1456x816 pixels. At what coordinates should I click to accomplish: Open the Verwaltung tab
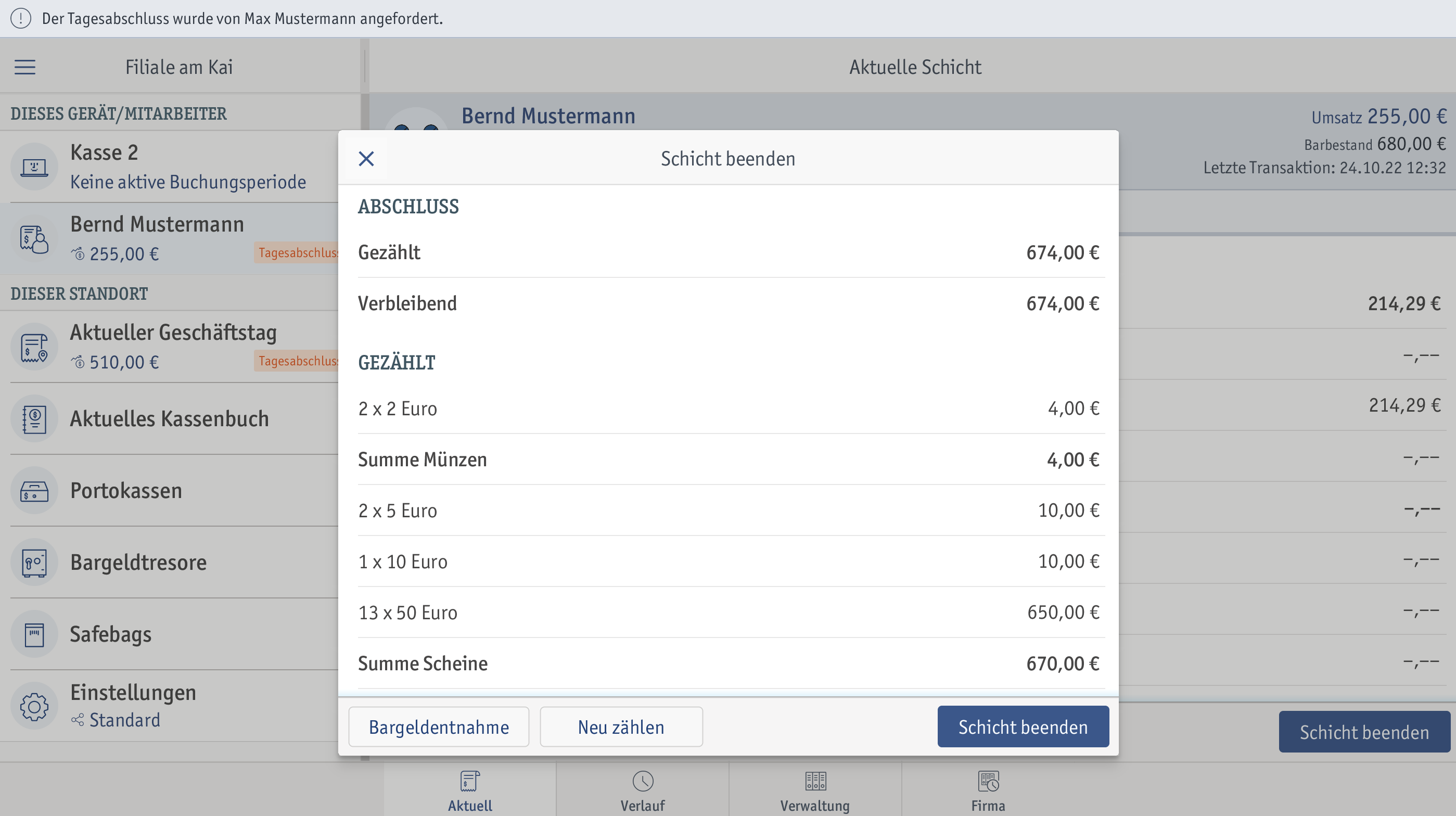click(x=815, y=790)
